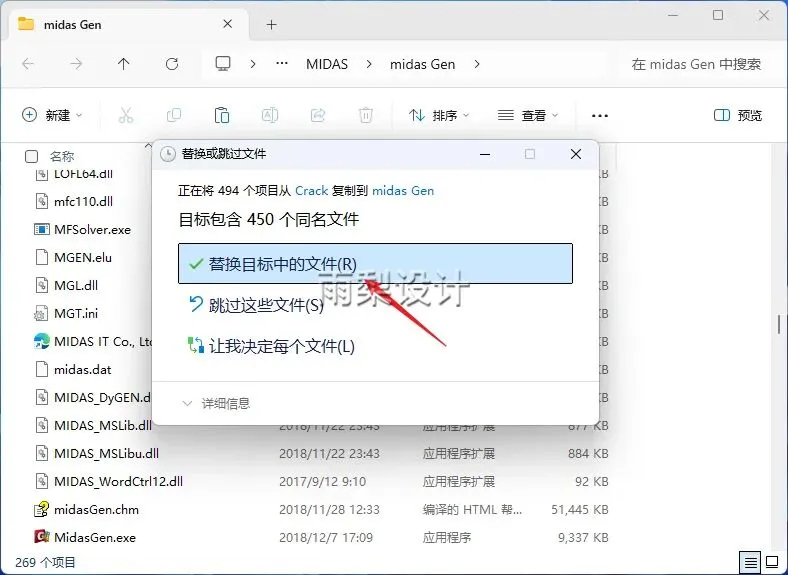The height and width of the screenshot is (575, 788).
Task: Click the Paste clipboard icon
Action: click(x=222, y=115)
